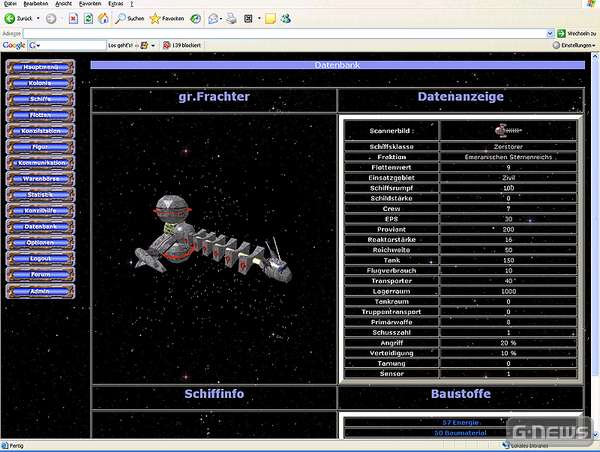Click the Scannerbild small ship thumbnail
This screenshot has width=600, height=452.
(508, 131)
